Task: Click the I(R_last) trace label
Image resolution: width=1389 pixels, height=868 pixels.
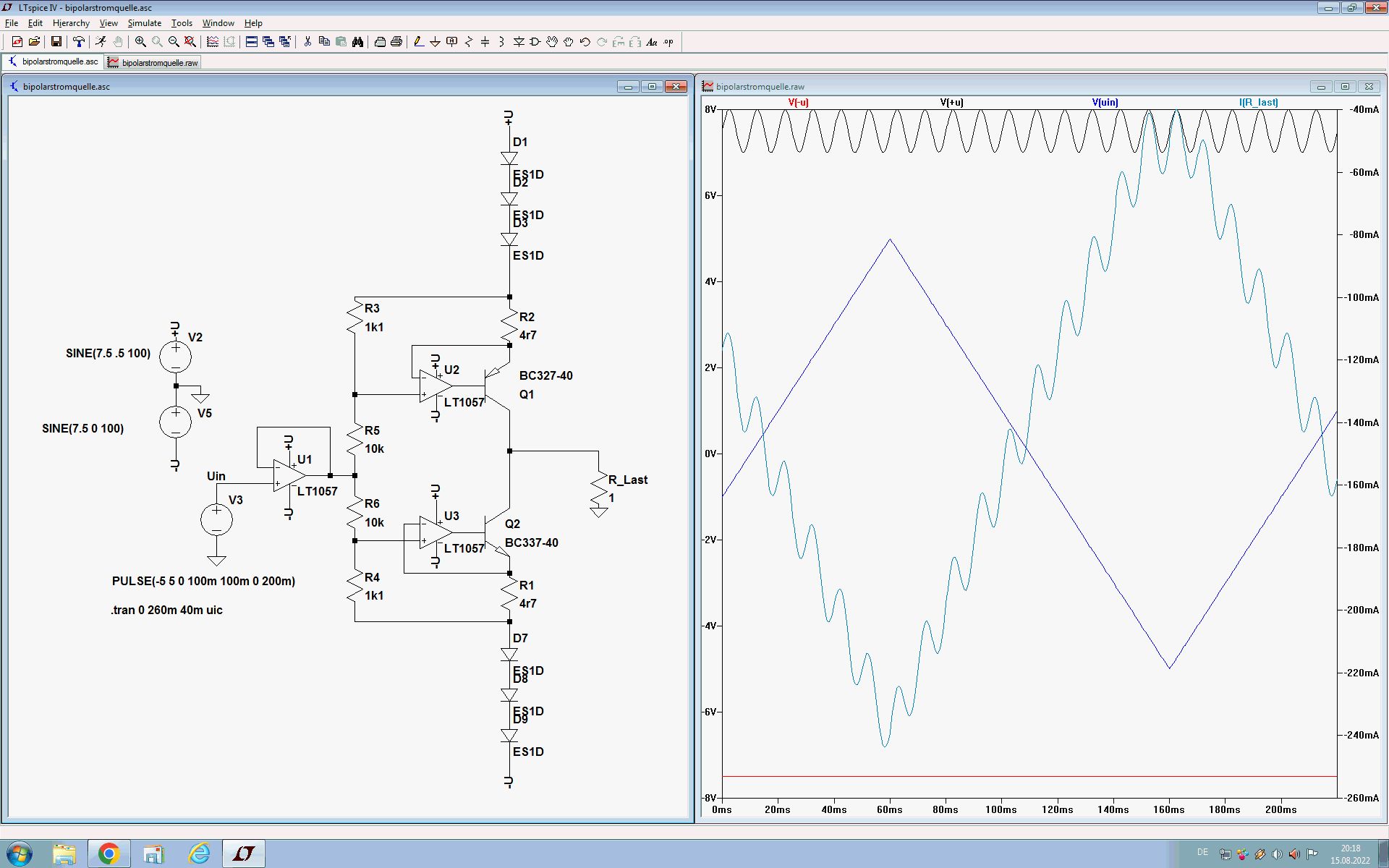Action: pos(1258,103)
